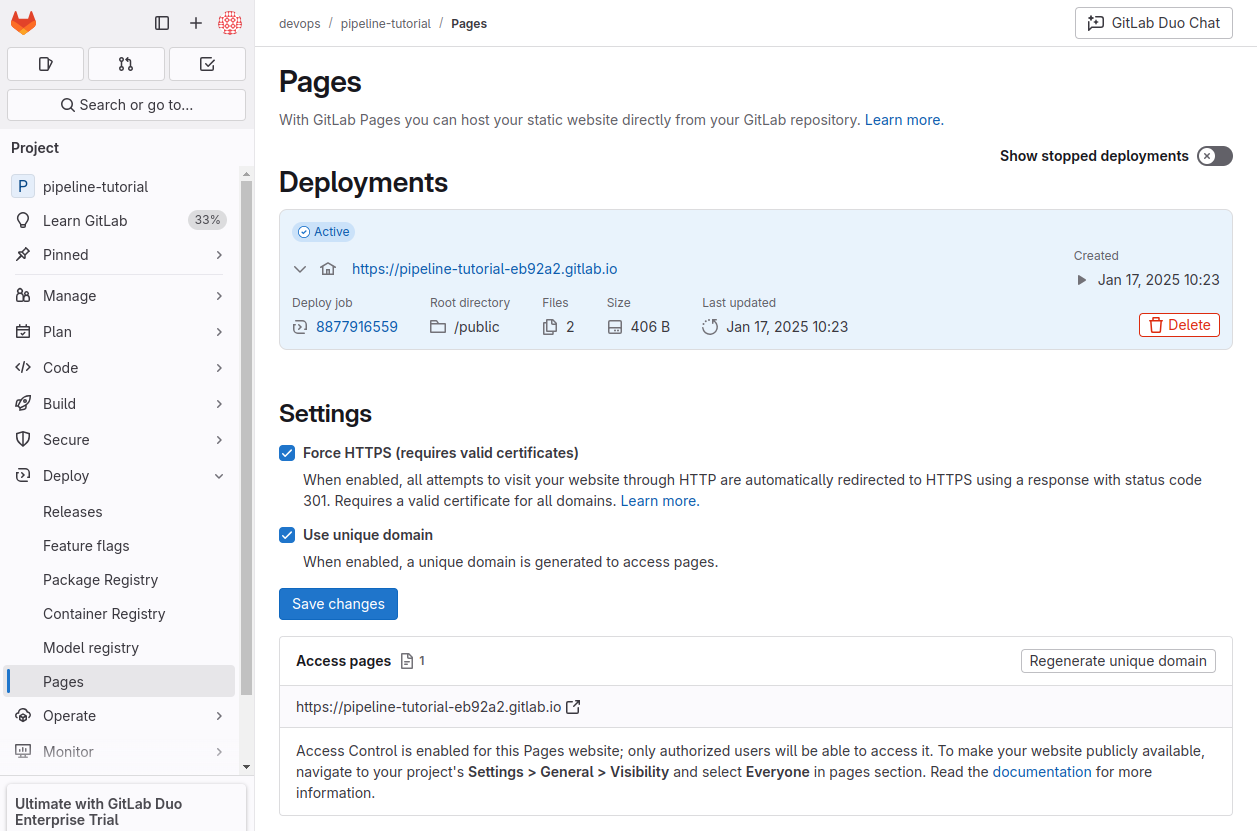The height and width of the screenshot is (831, 1257).
Task: Expand the Secure section chevron
Action: (219, 439)
